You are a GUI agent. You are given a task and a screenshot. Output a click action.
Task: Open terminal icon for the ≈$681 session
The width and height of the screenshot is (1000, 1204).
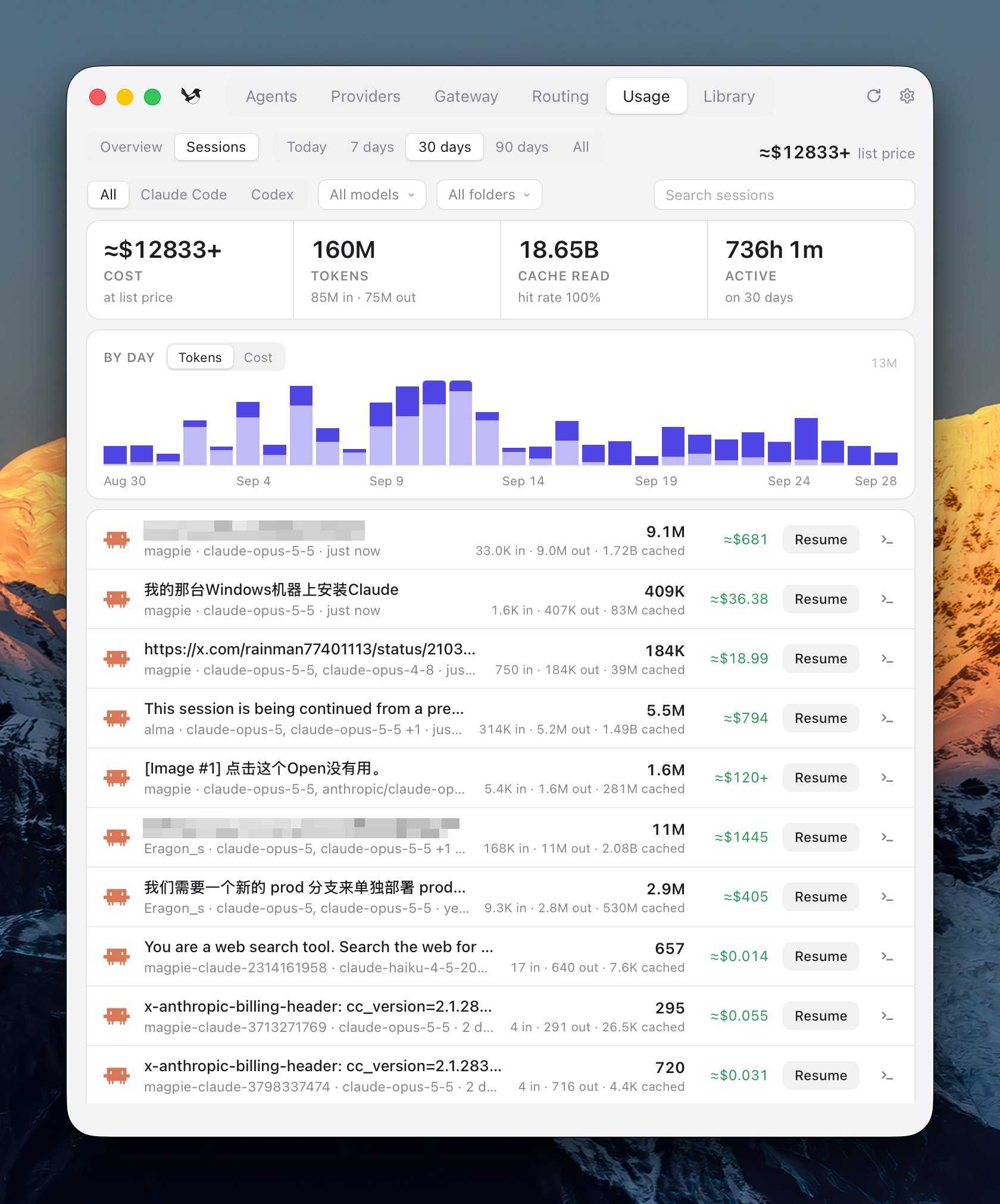(887, 539)
